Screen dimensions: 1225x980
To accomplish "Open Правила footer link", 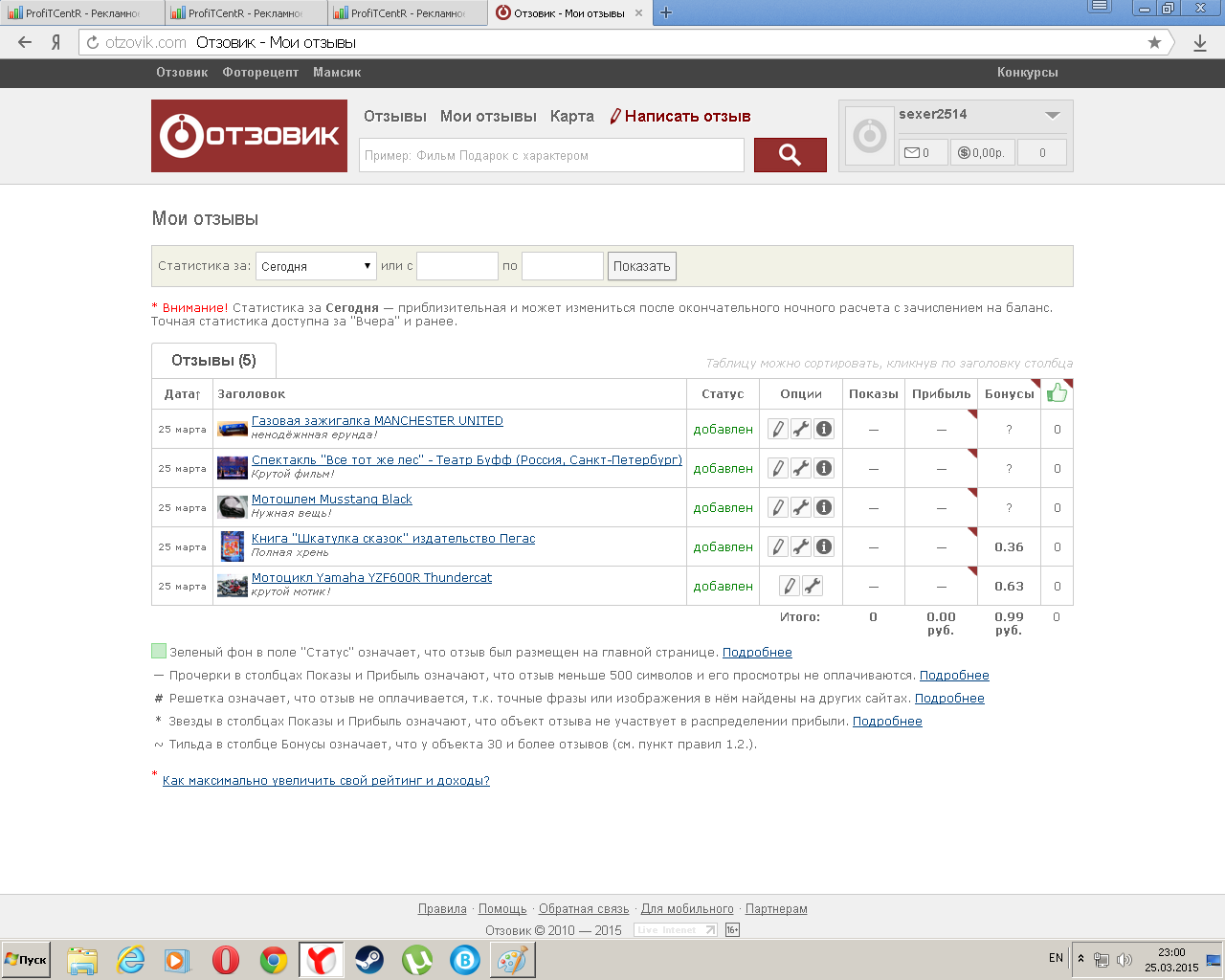I will click(442, 909).
